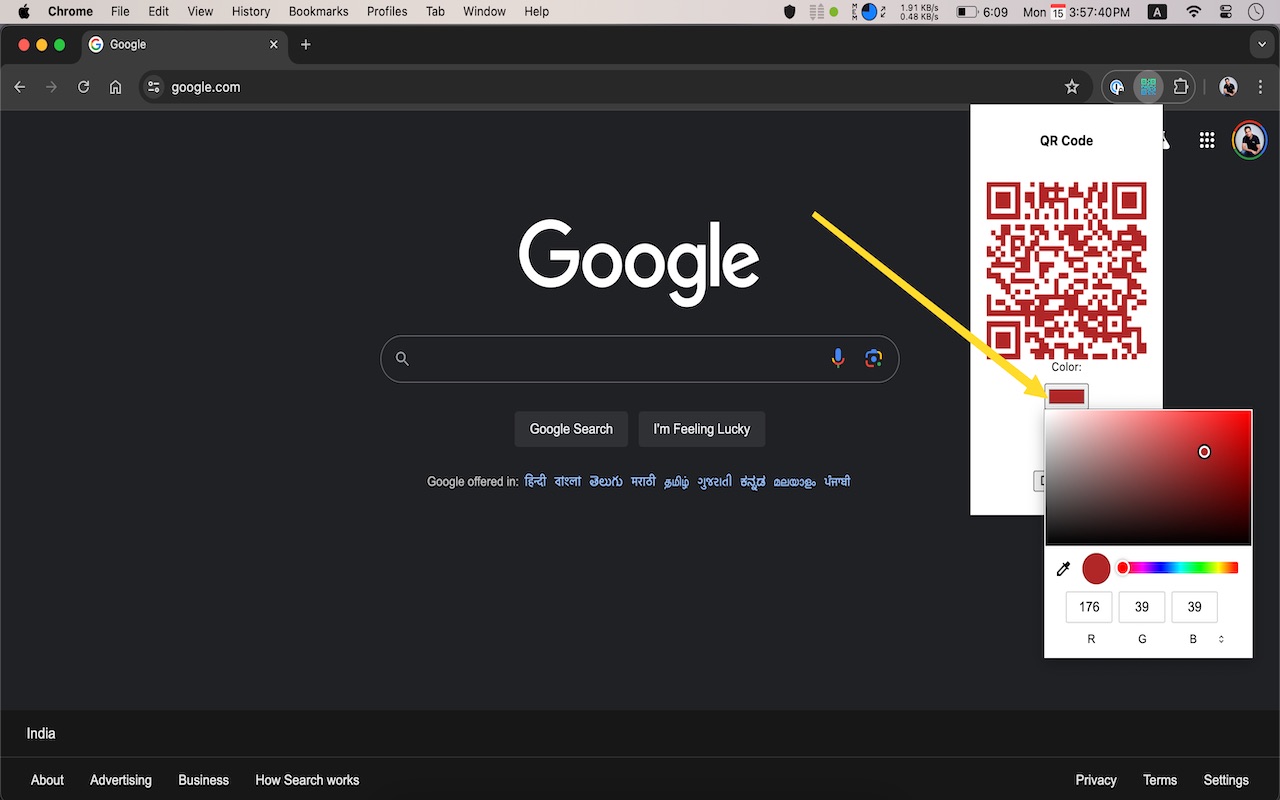Open the Tab menu
The width and height of the screenshot is (1280, 800).
coord(435,12)
